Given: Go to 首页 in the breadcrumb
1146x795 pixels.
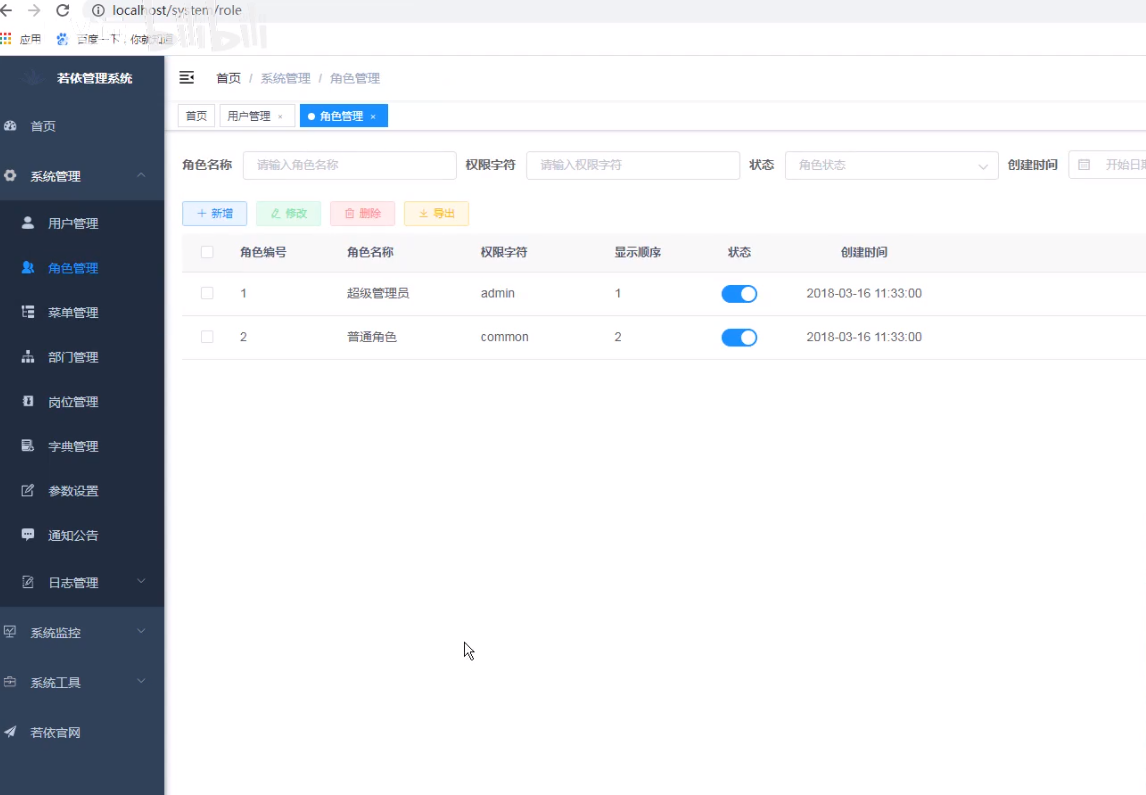Looking at the screenshot, I should [228, 78].
